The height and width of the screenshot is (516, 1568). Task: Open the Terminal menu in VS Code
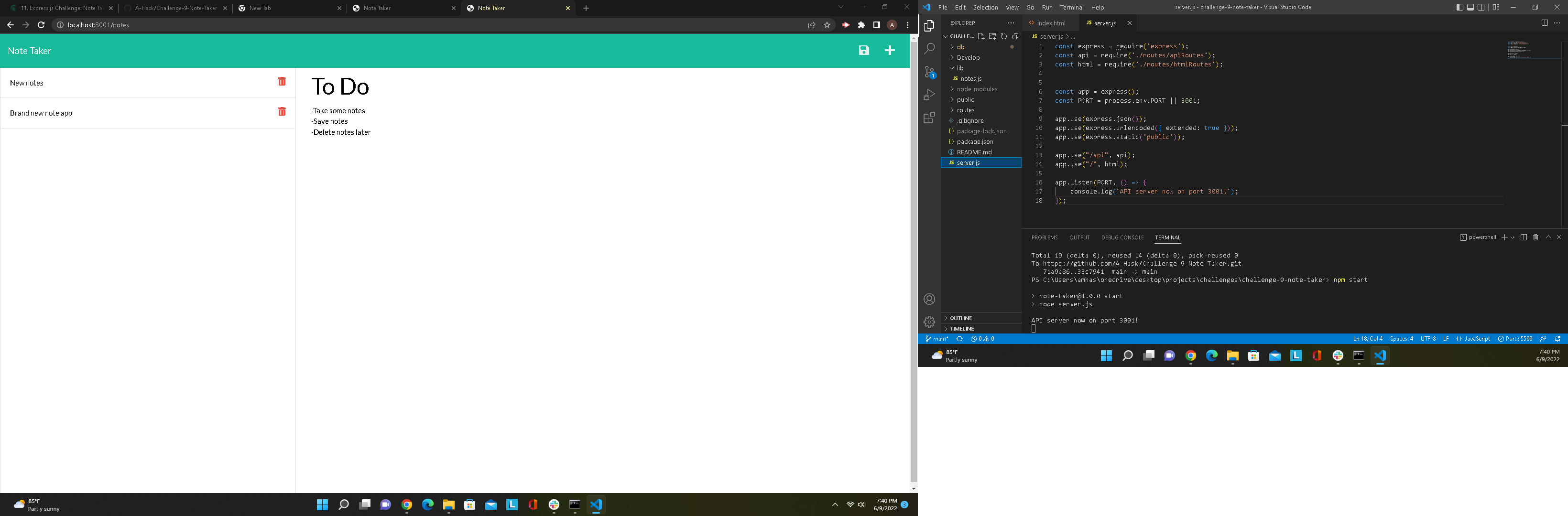(x=1072, y=7)
